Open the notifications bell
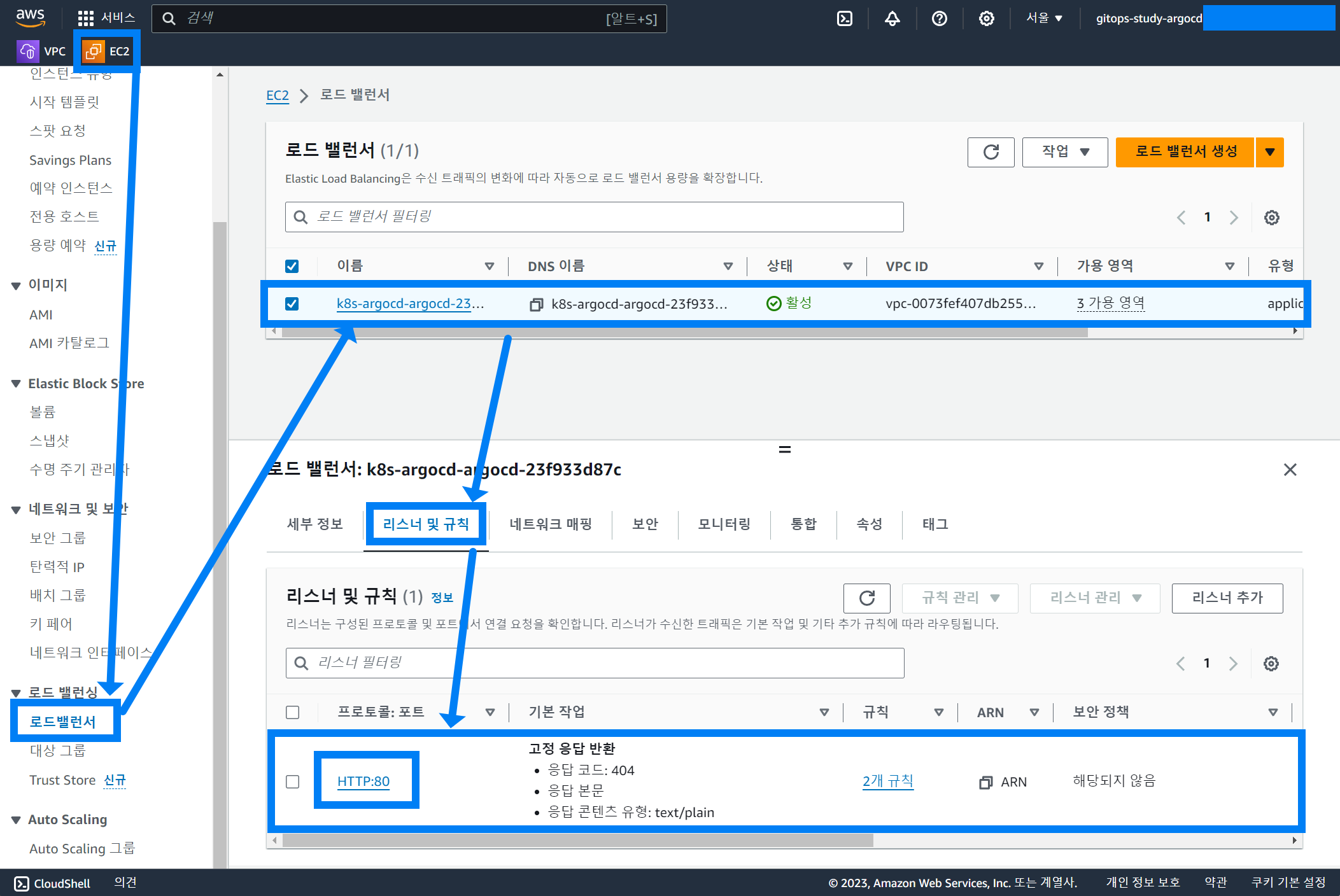This screenshot has width=1340, height=896. pyautogui.click(x=892, y=18)
